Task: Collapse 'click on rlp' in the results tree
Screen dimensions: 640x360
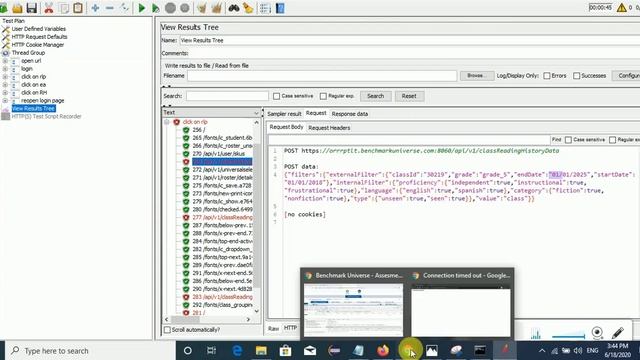Action: tap(167, 122)
